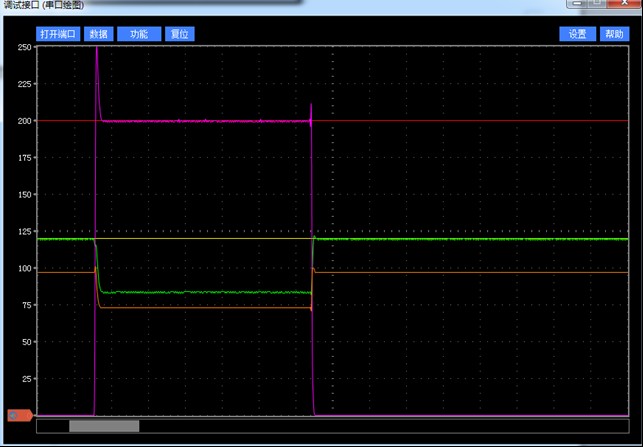This screenshot has height=447, width=643.
Task: Maximize the serial plot window
Action: 597,3
